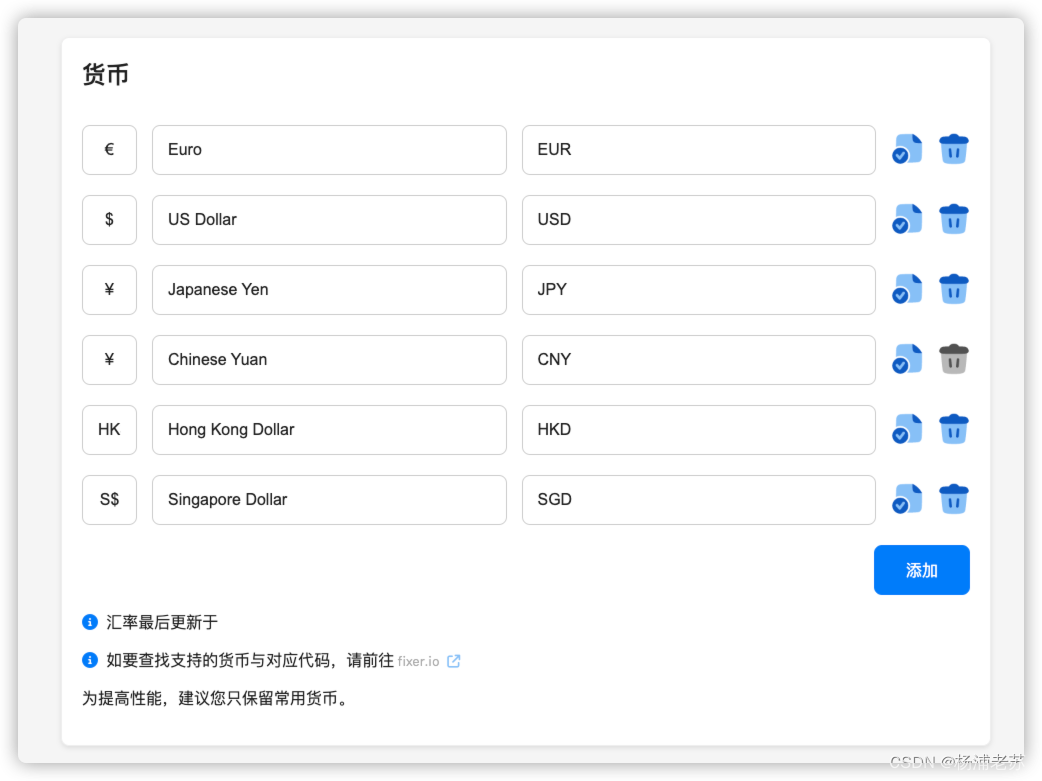Edit the € symbol field
Screen dimensions: 1042x781
(110, 150)
